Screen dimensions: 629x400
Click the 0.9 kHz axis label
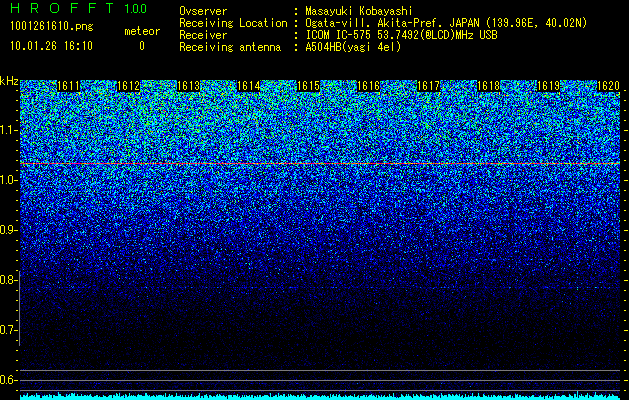click(8, 230)
